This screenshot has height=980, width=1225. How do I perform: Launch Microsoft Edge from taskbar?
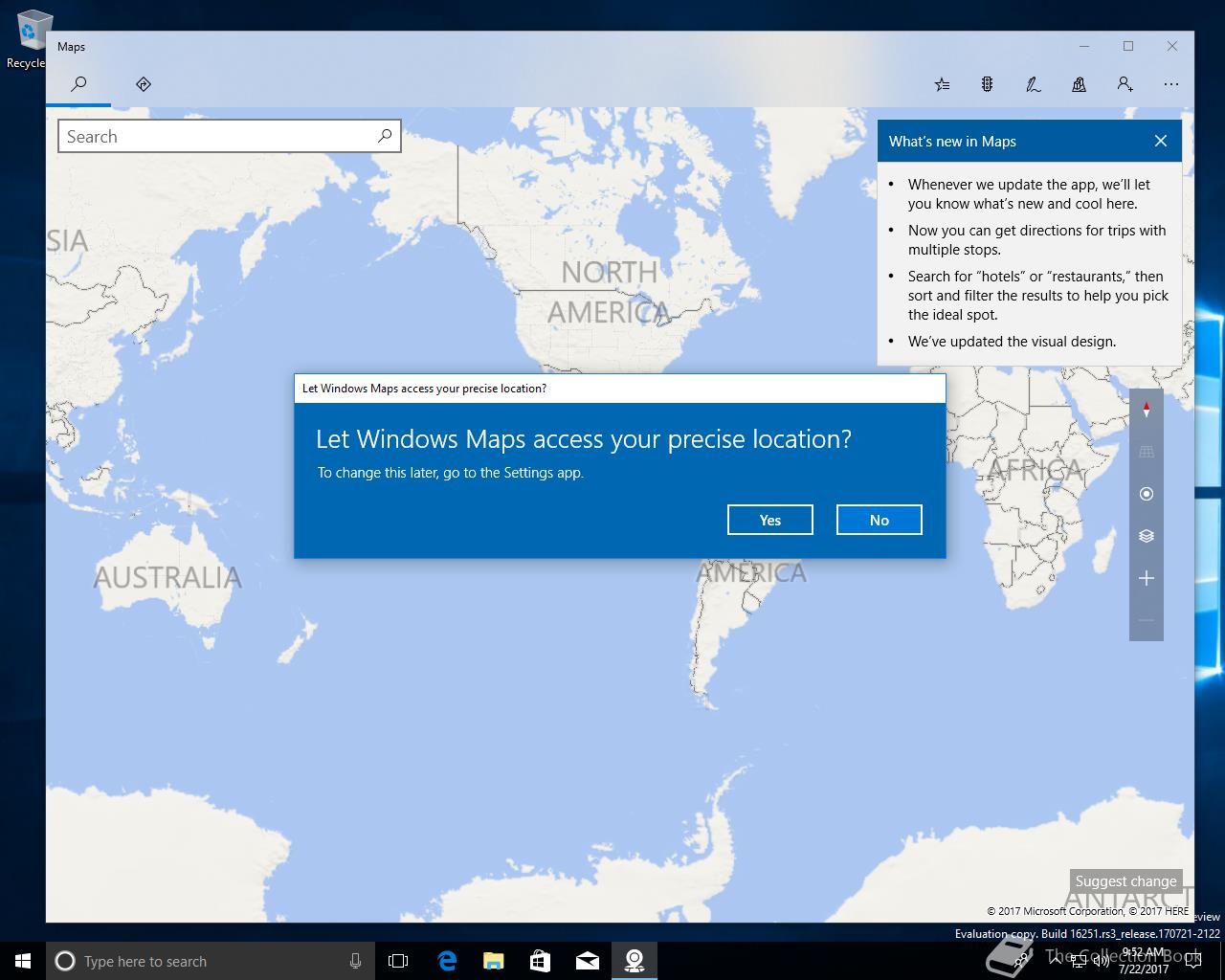coord(446,961)
